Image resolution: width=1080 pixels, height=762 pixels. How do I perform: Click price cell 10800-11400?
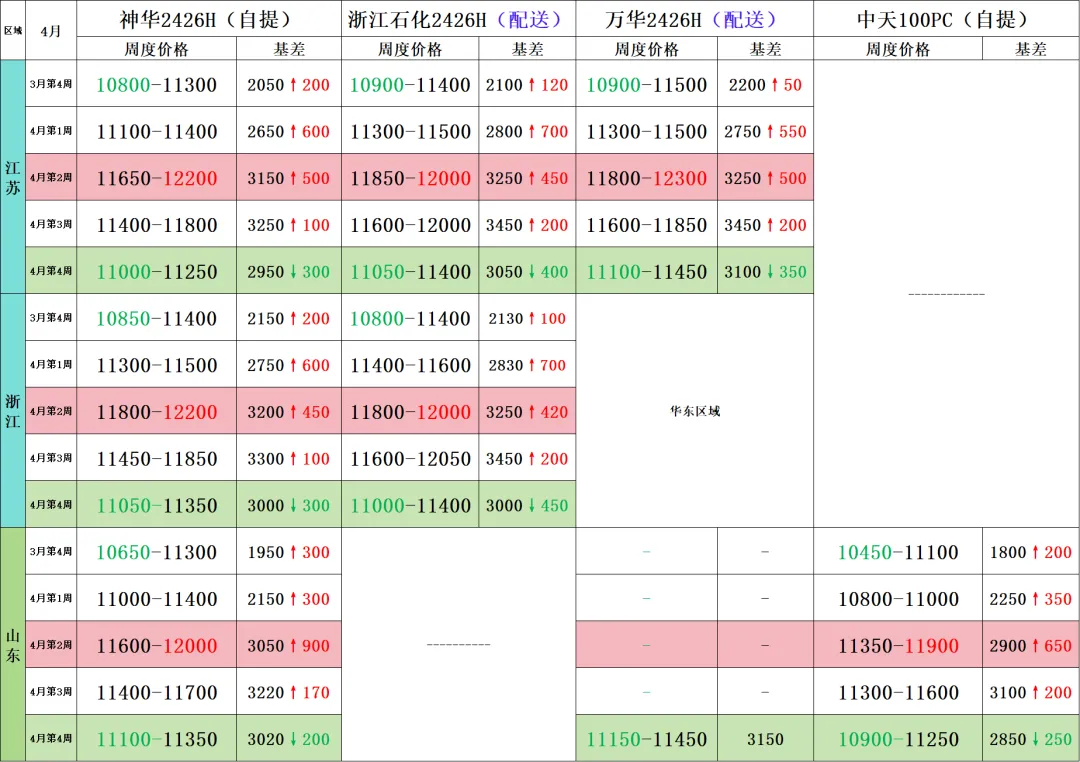(410, 318)
